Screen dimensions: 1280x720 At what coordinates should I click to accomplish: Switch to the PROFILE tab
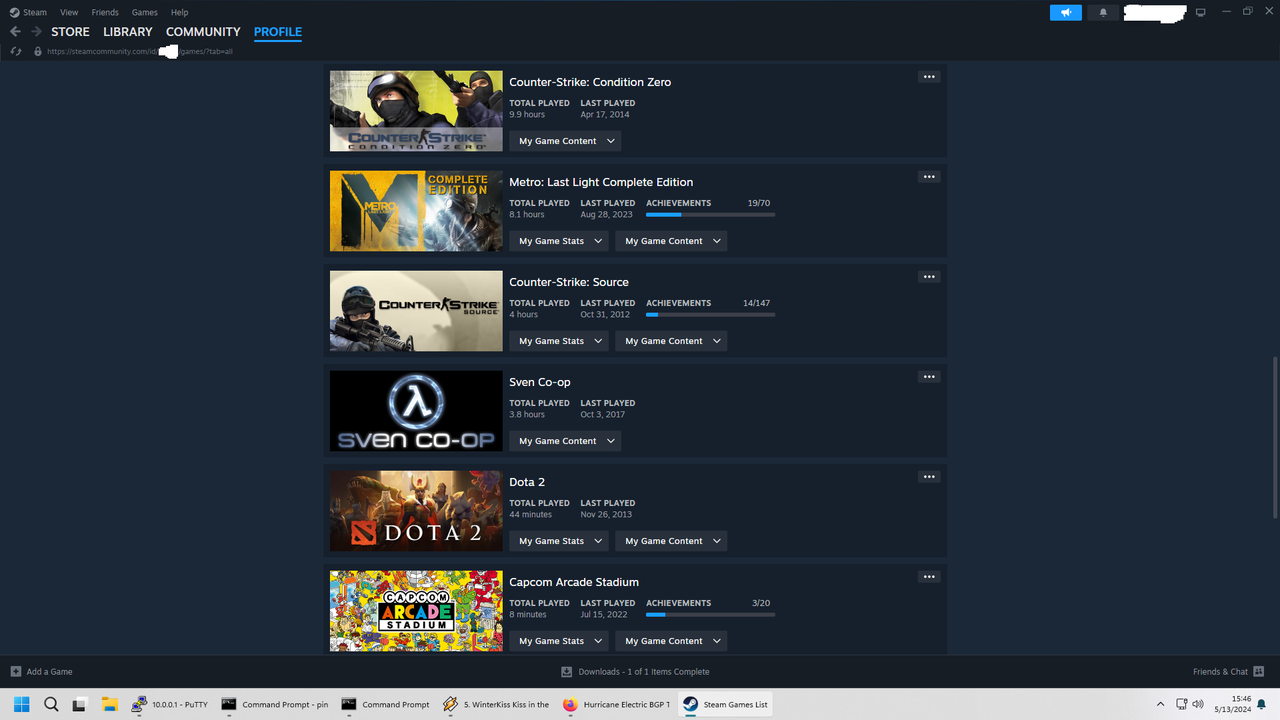coord(278,32)
